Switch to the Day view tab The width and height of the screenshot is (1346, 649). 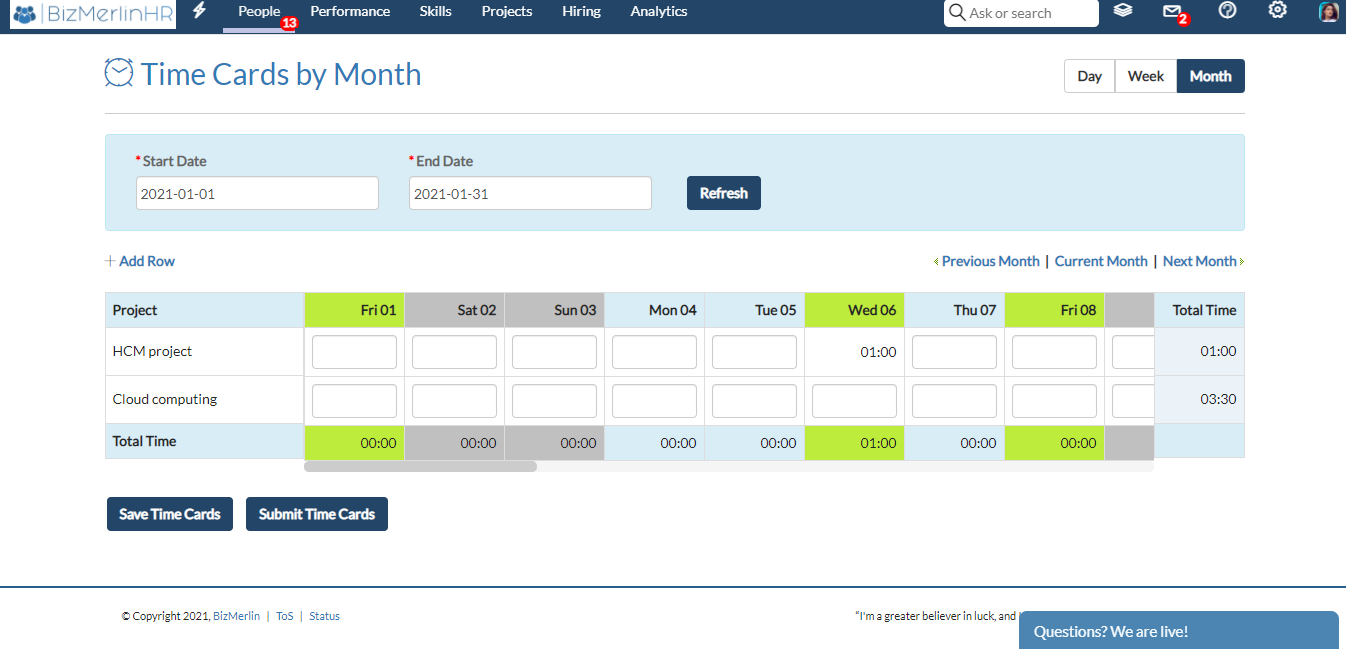[1088, 75]
